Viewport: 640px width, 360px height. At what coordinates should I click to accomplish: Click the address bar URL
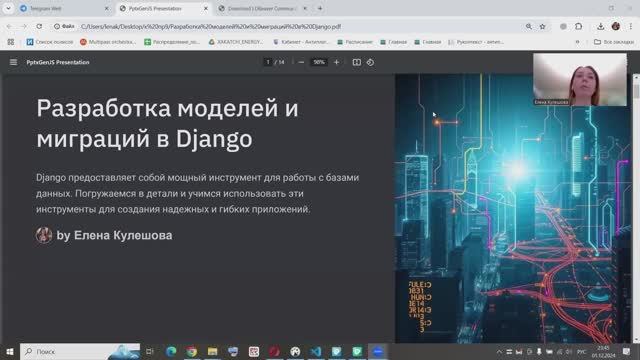[x=211, y=27]
